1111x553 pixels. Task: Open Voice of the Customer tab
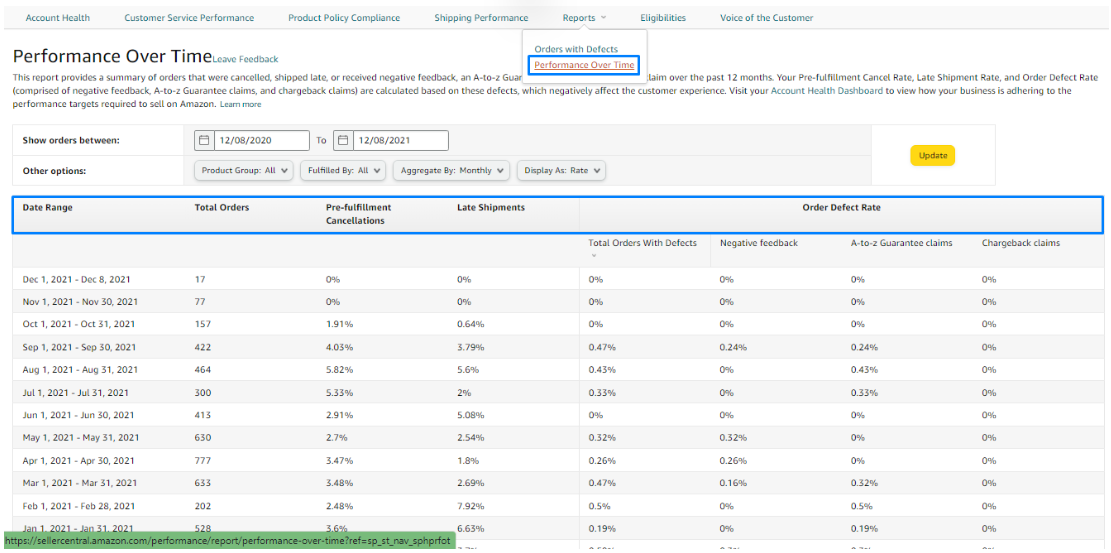pos(766,18)
